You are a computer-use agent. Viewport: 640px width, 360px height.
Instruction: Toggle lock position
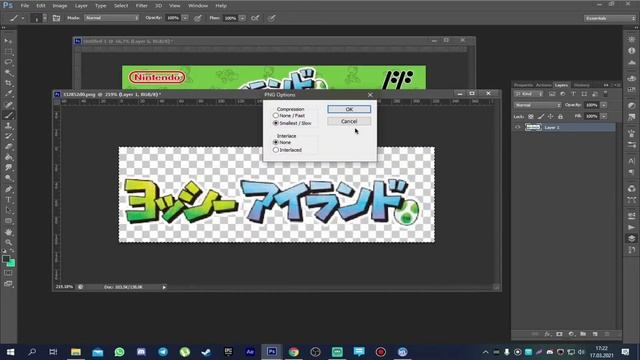(x=551, y=116)
